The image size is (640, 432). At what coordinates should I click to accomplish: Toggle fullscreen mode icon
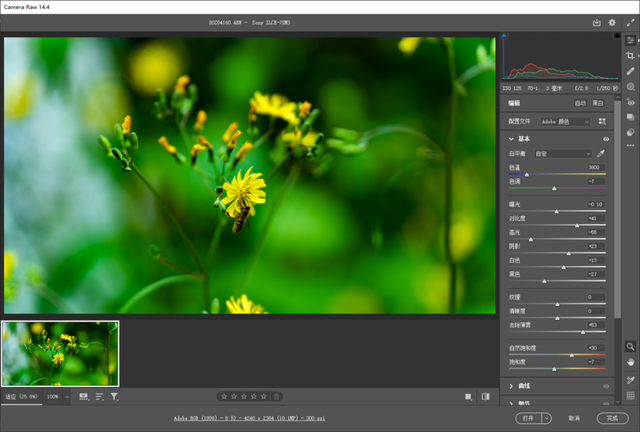coord(631,22)
